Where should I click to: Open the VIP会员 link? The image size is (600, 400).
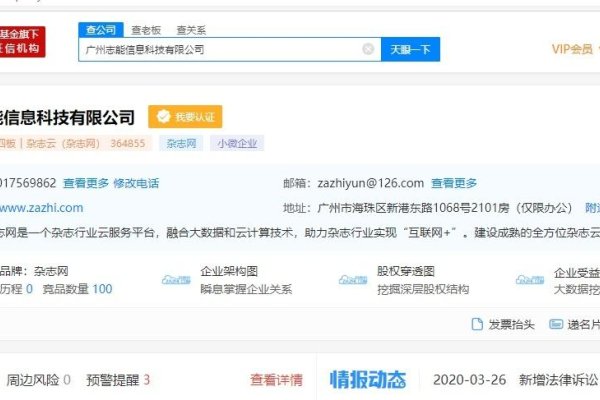[x=572, y=49]
